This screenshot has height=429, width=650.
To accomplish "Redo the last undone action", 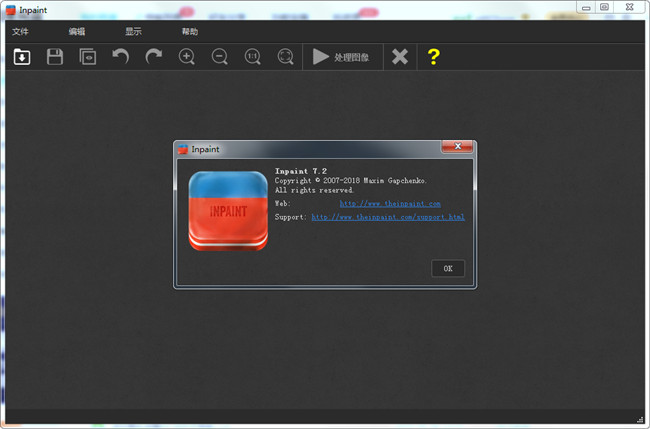I will tap(153, 57).
